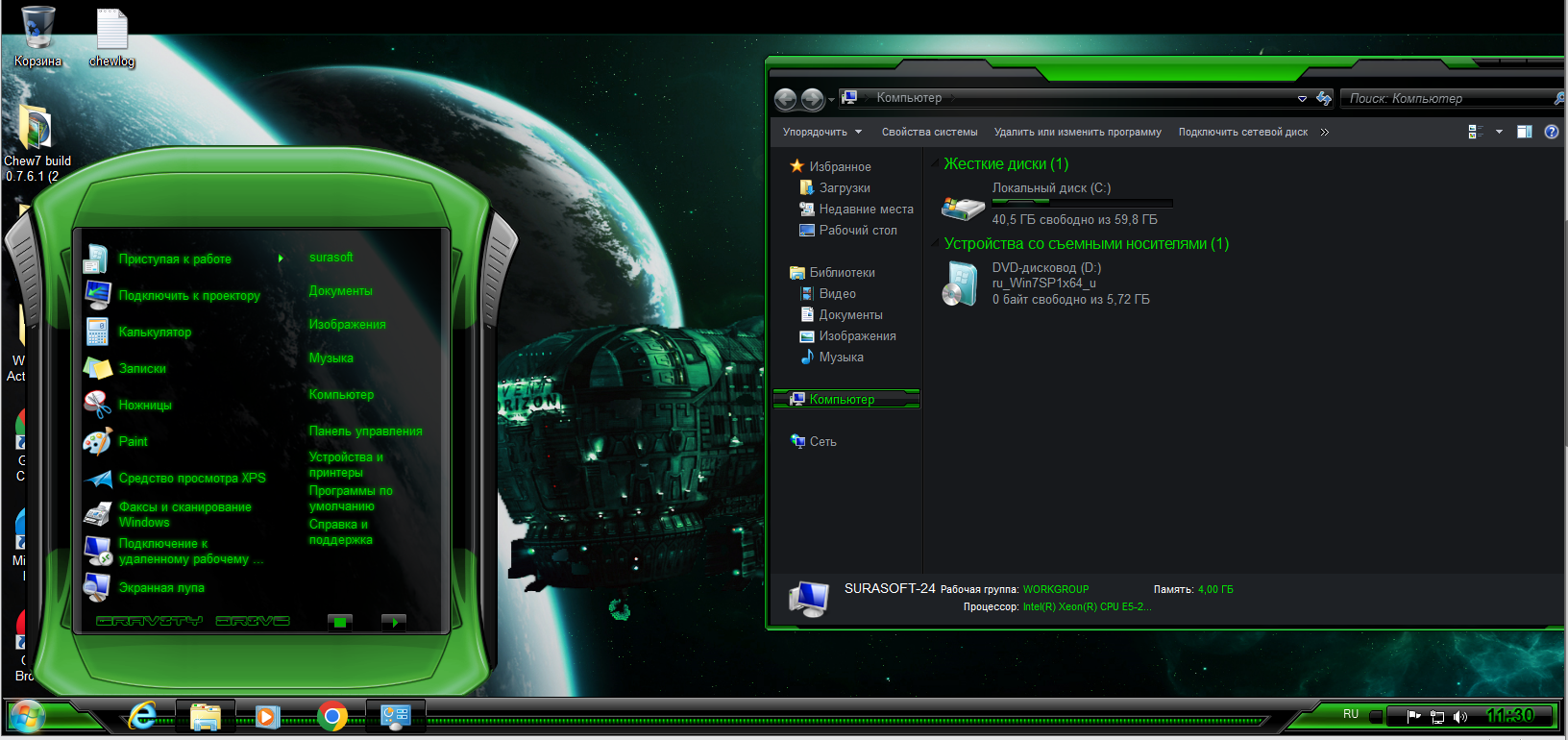Click the explorer Back navigation arrow
This screenshot has height=740, width=1568.
point(785,99)
